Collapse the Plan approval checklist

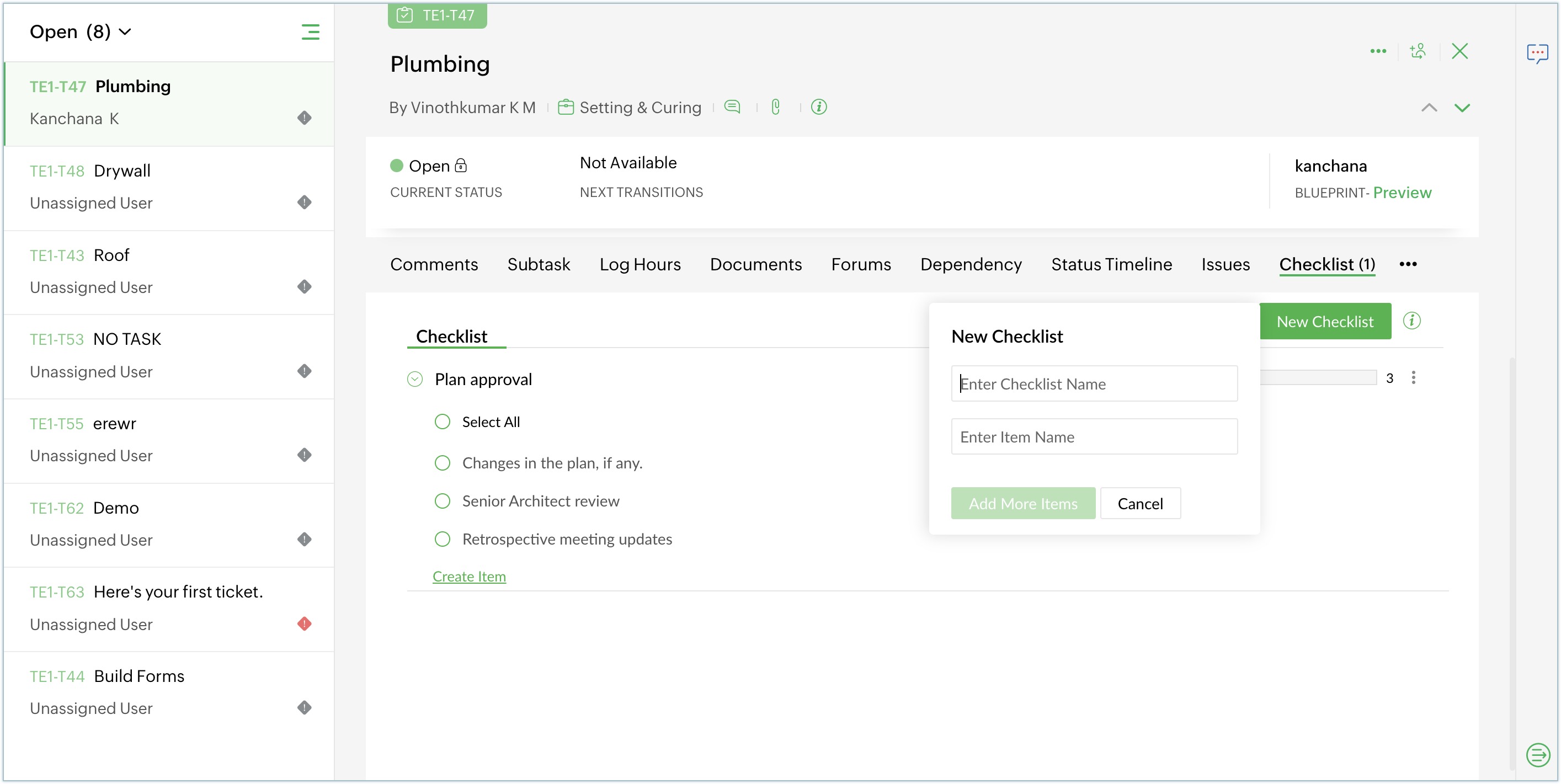(x=414, y=379)
